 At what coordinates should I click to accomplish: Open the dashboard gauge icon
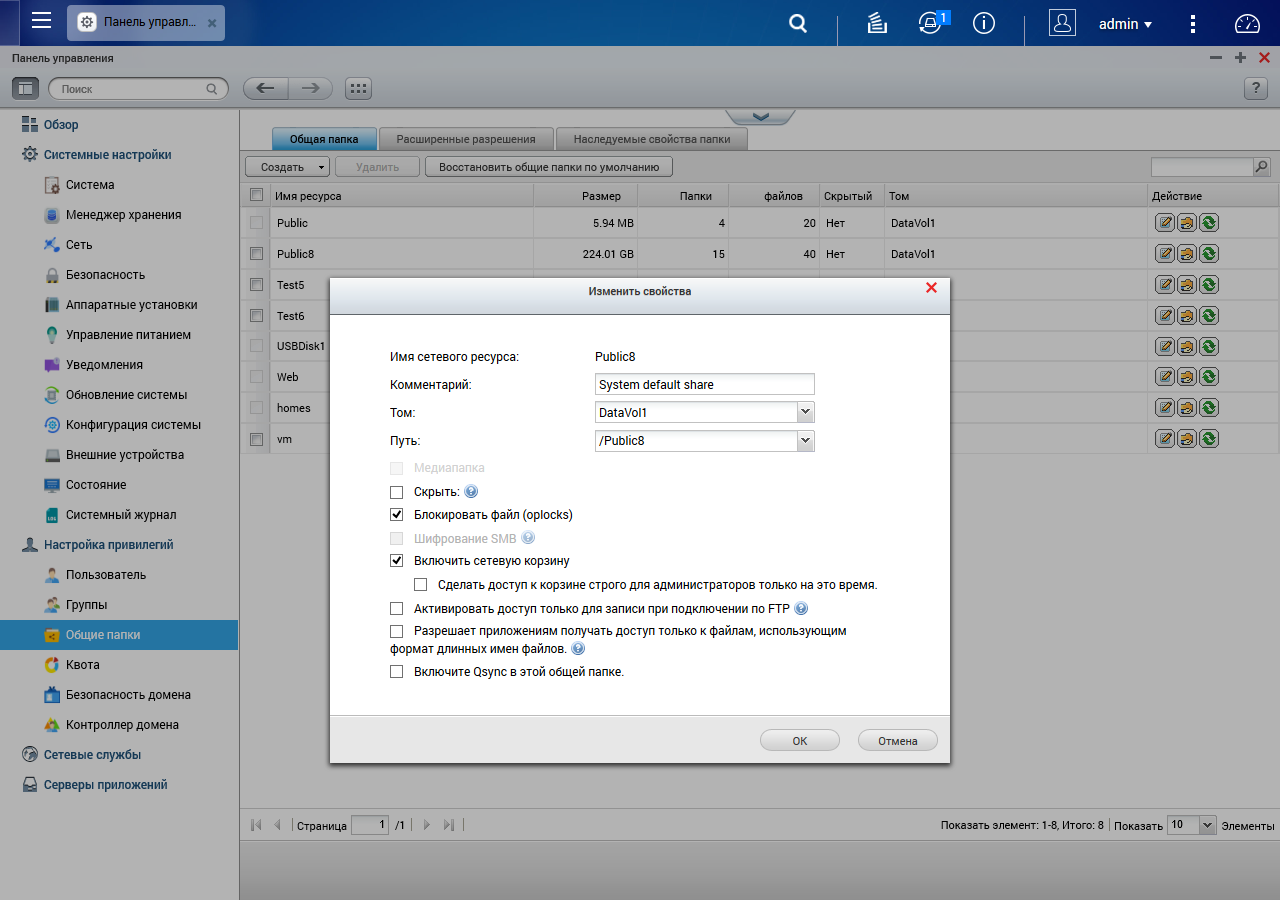tap(1248, 24)
